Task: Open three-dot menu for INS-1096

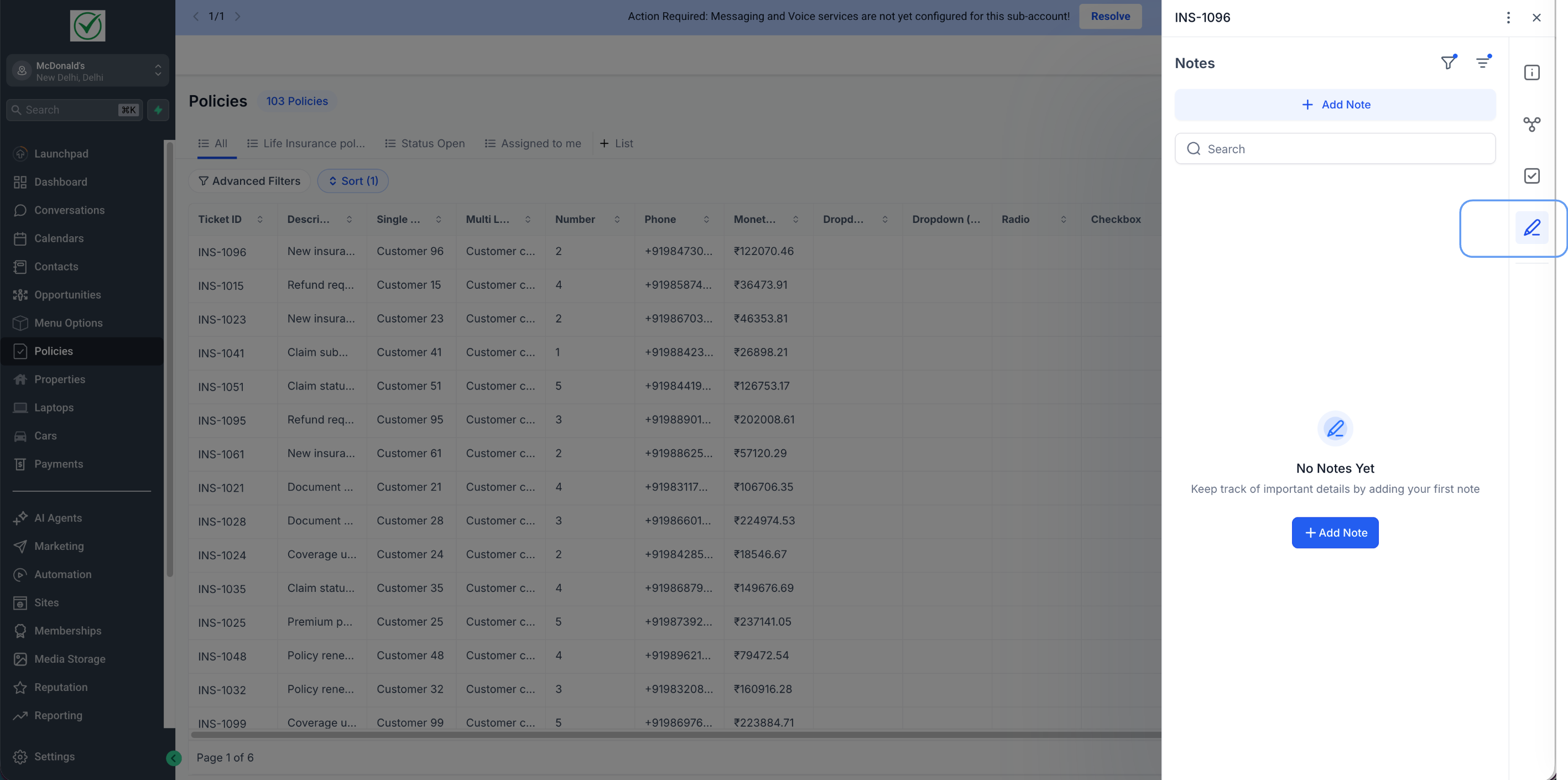Action: coord(1508,18)
